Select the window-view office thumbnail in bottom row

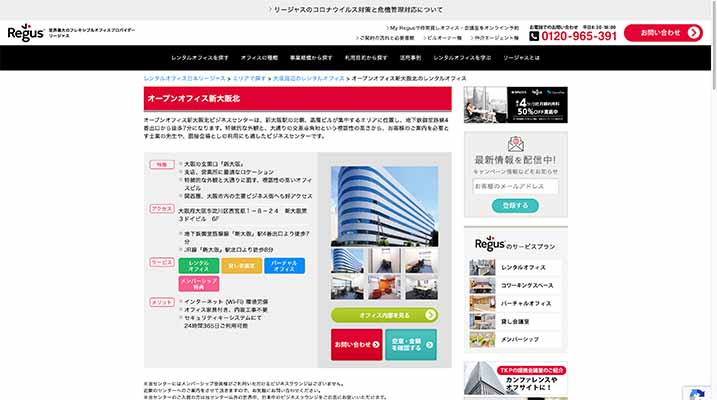pyautogui.click(x=348, y=287)
